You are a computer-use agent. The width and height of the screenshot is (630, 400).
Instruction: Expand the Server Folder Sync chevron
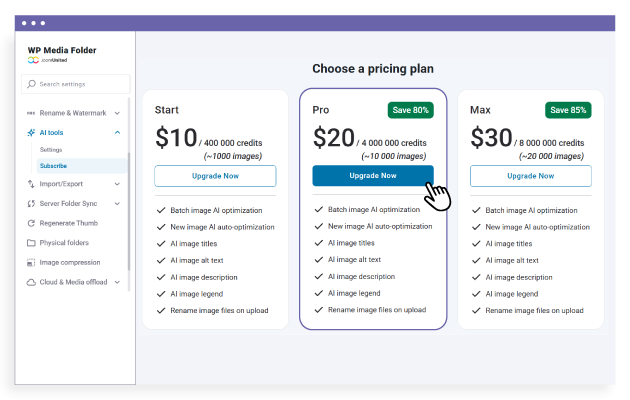pos(117,203)
